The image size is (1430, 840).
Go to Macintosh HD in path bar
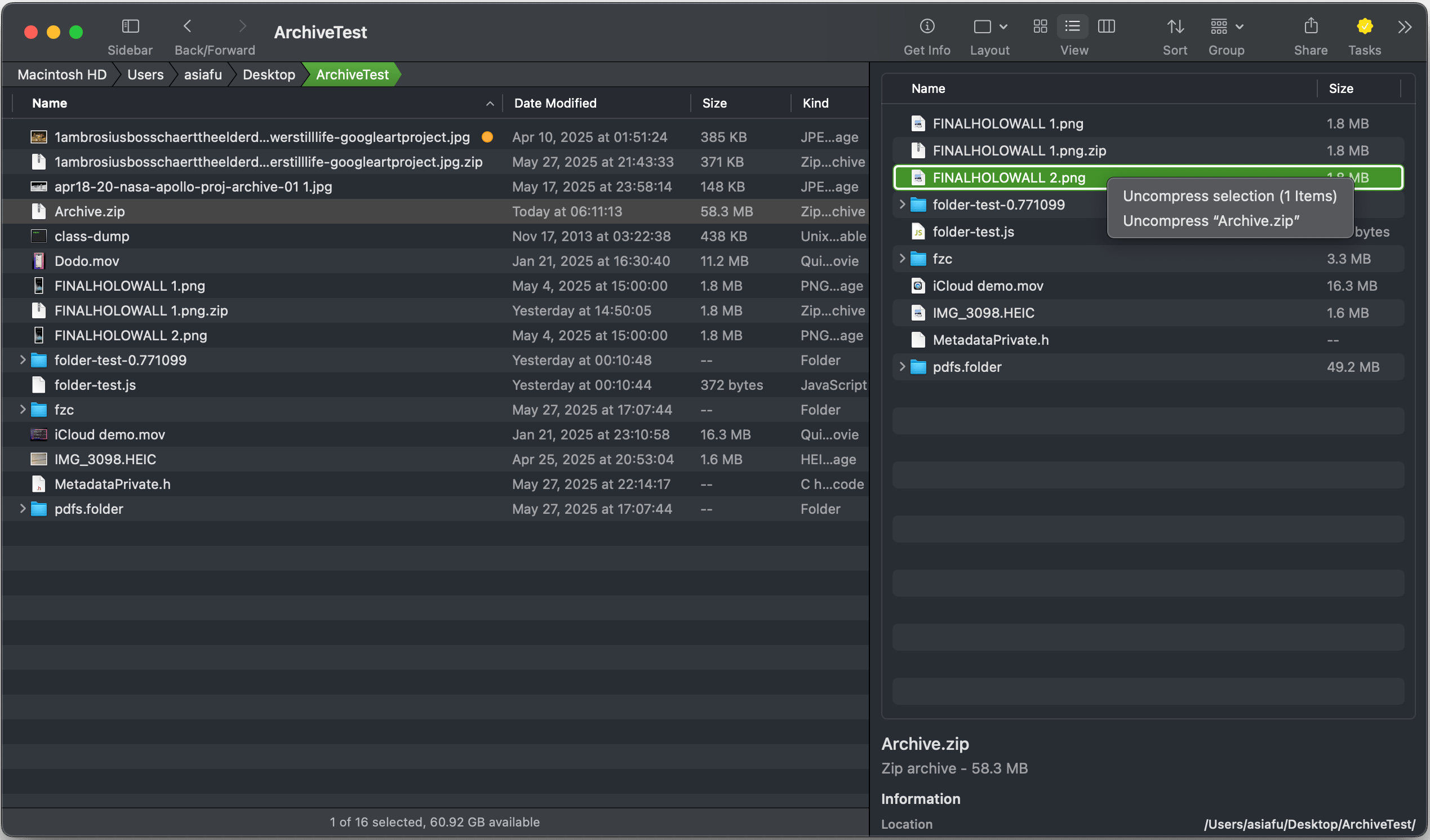[62, 74]
